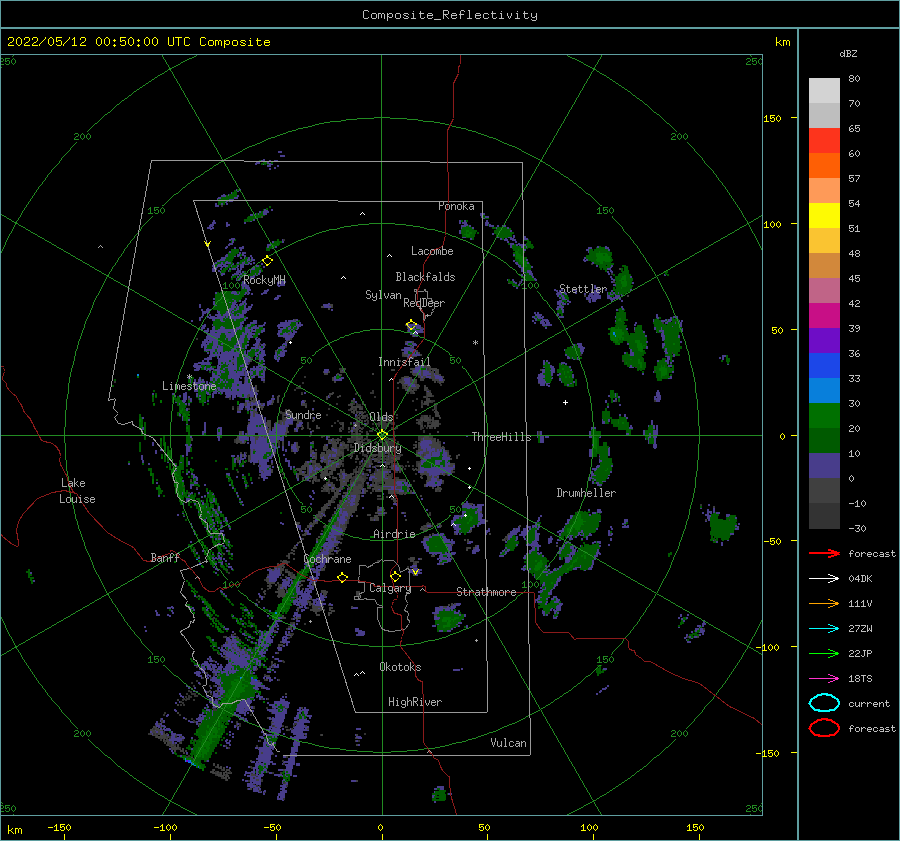Click the Didsbury city label
This screenshot has height=841, width=900.
[x=378, y=448]
